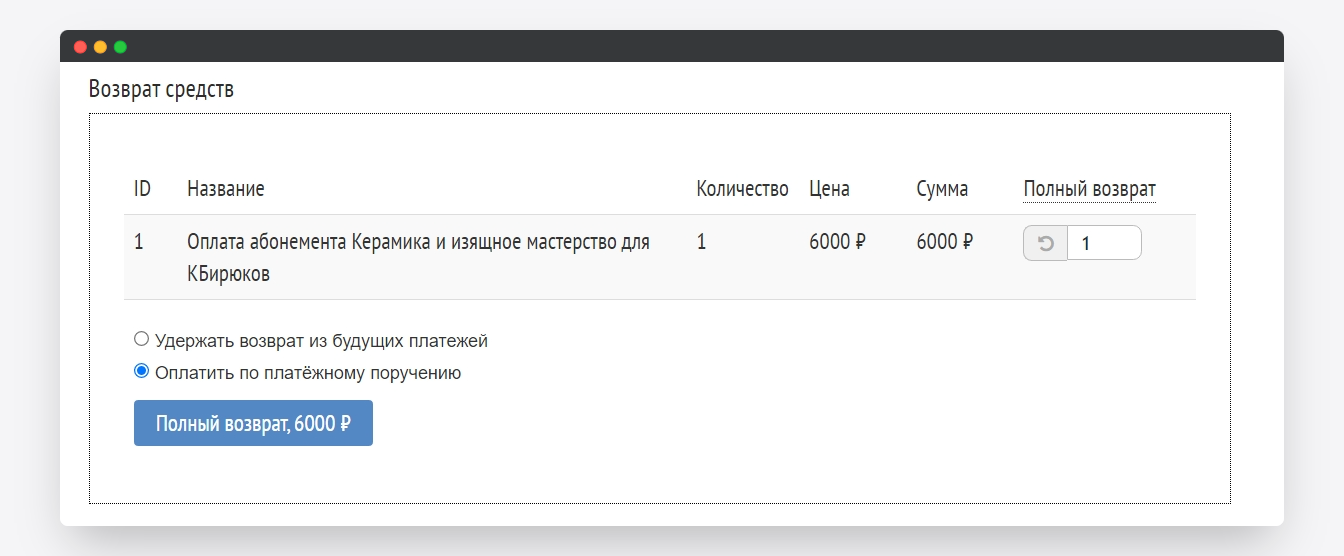Viewport: 1344px width, 556px height.
Task: Click the 6000 ₽ value under Цена
Action: click(837, 242)
